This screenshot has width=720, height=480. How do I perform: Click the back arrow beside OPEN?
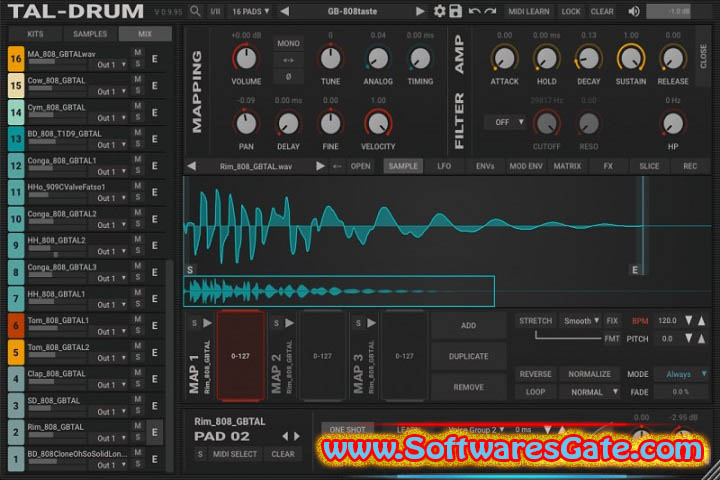(337, 166)
